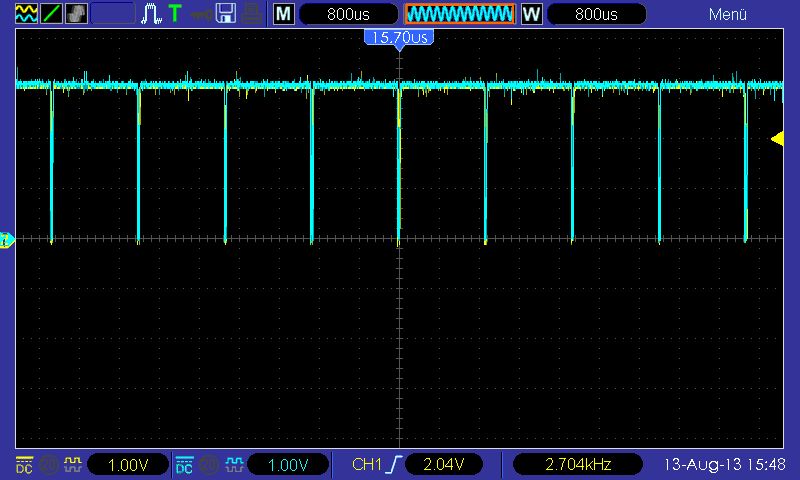Open the channel 1 1.00V scale field
Screen dimensions: 800x480
[127, 465]
